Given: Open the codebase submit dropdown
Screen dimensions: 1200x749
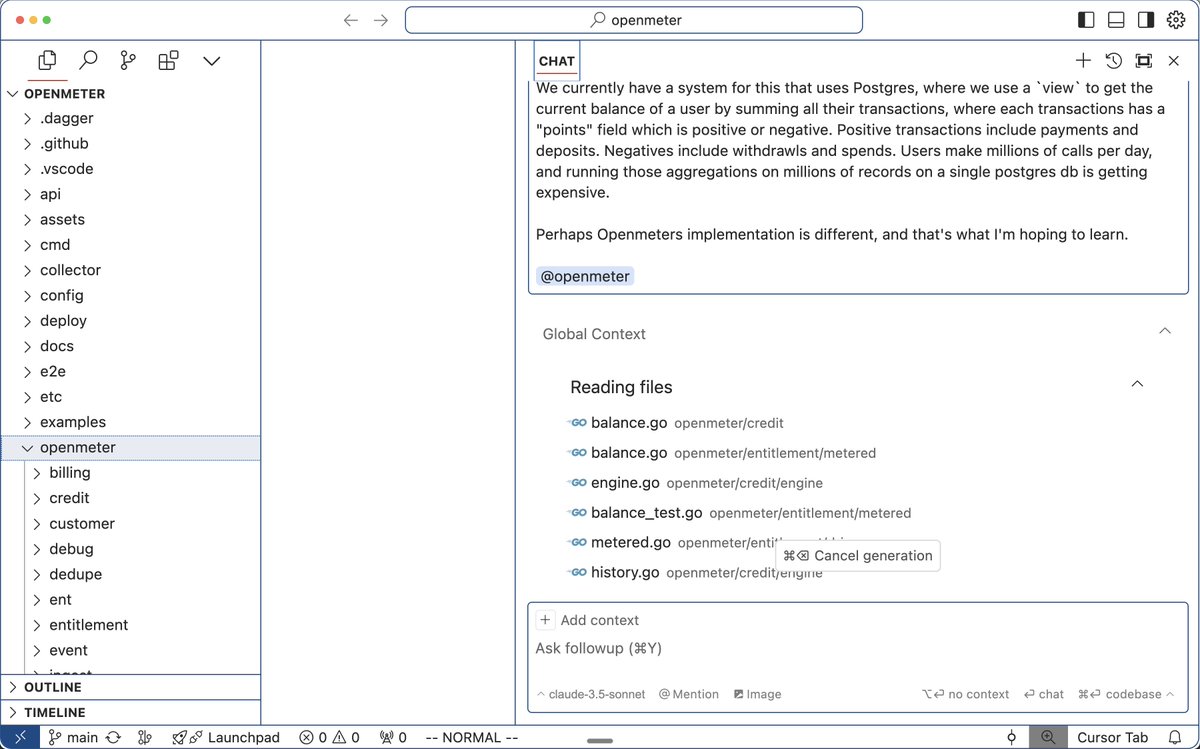Looking at the screenshot, I should tap(1126, 694).
